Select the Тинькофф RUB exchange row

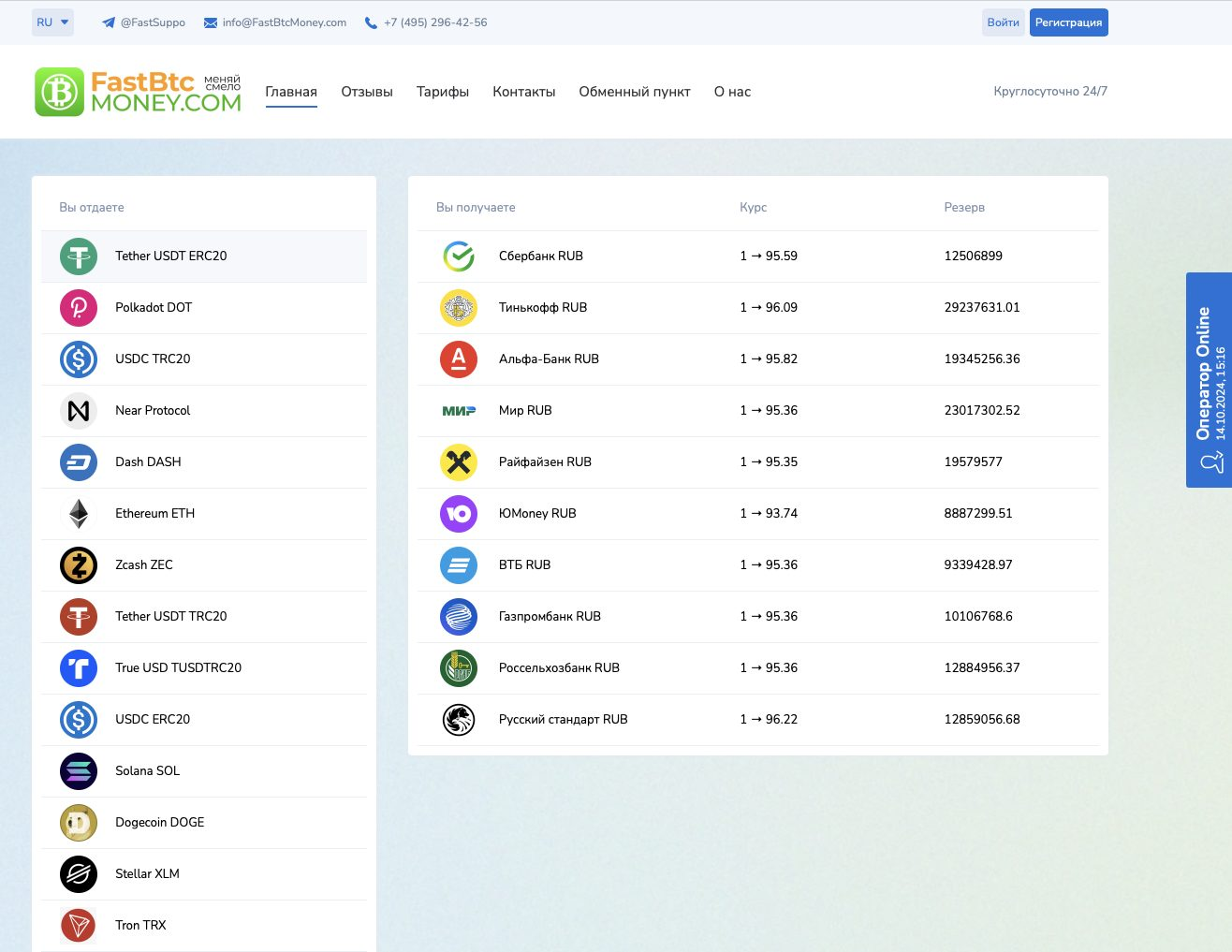tap(757, 308)
